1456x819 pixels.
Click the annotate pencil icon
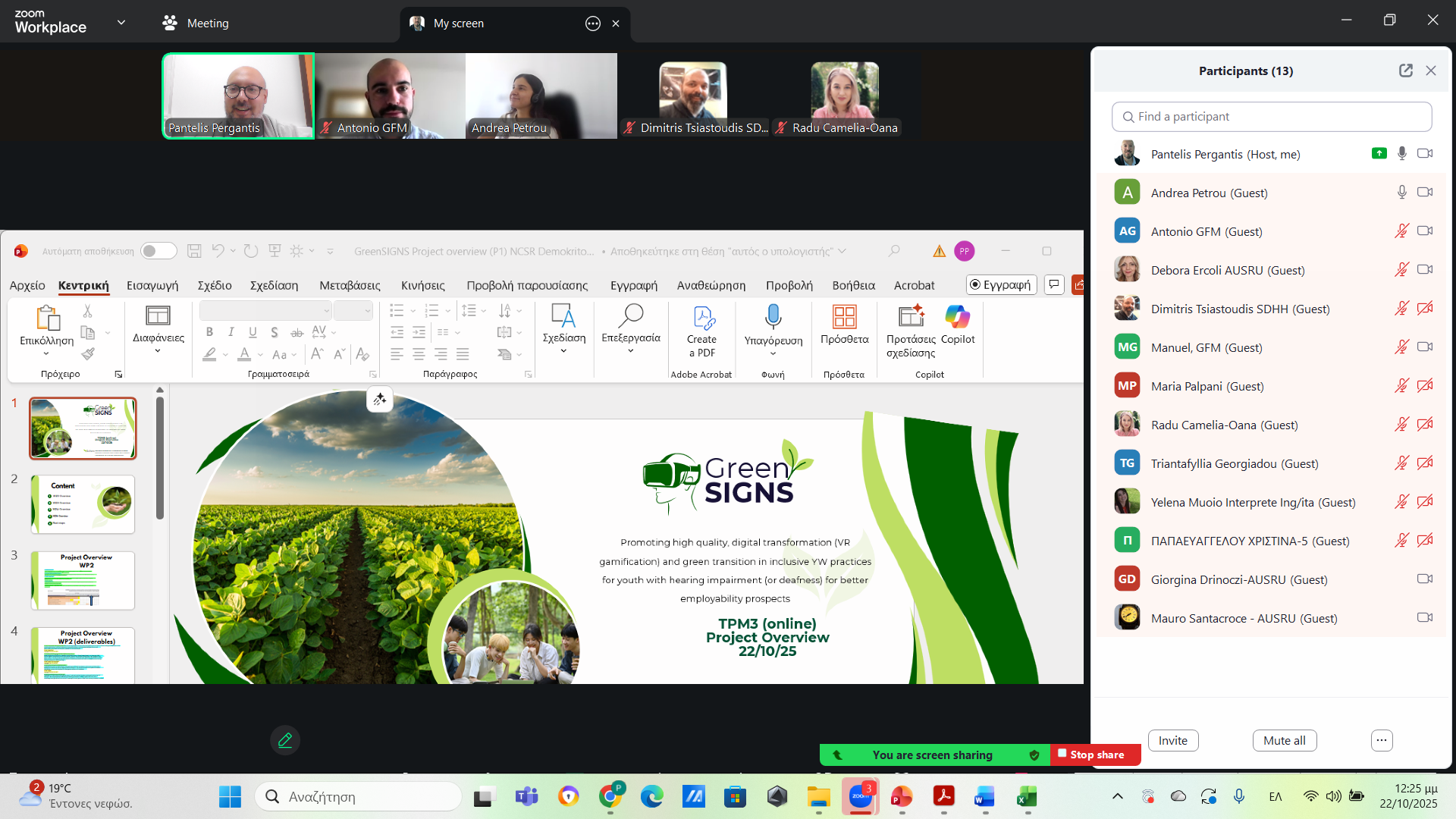pos(285,740)
